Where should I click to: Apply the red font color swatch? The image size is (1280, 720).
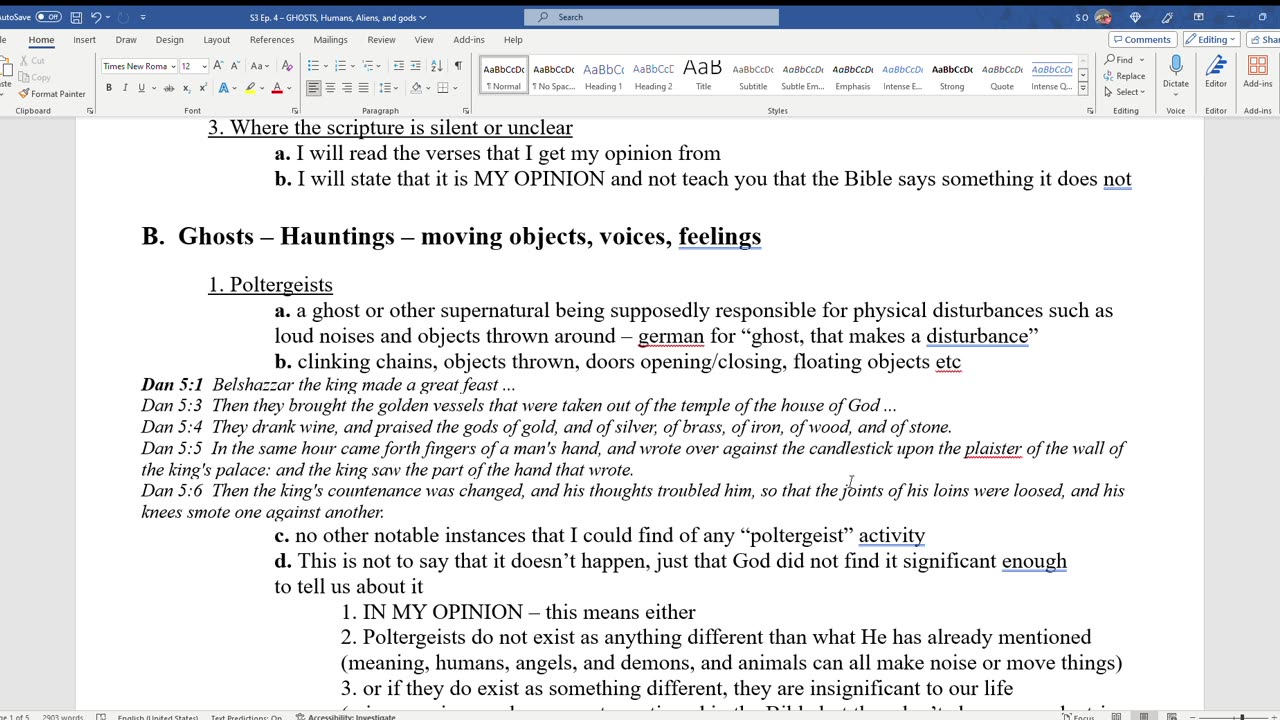(277, 88)
